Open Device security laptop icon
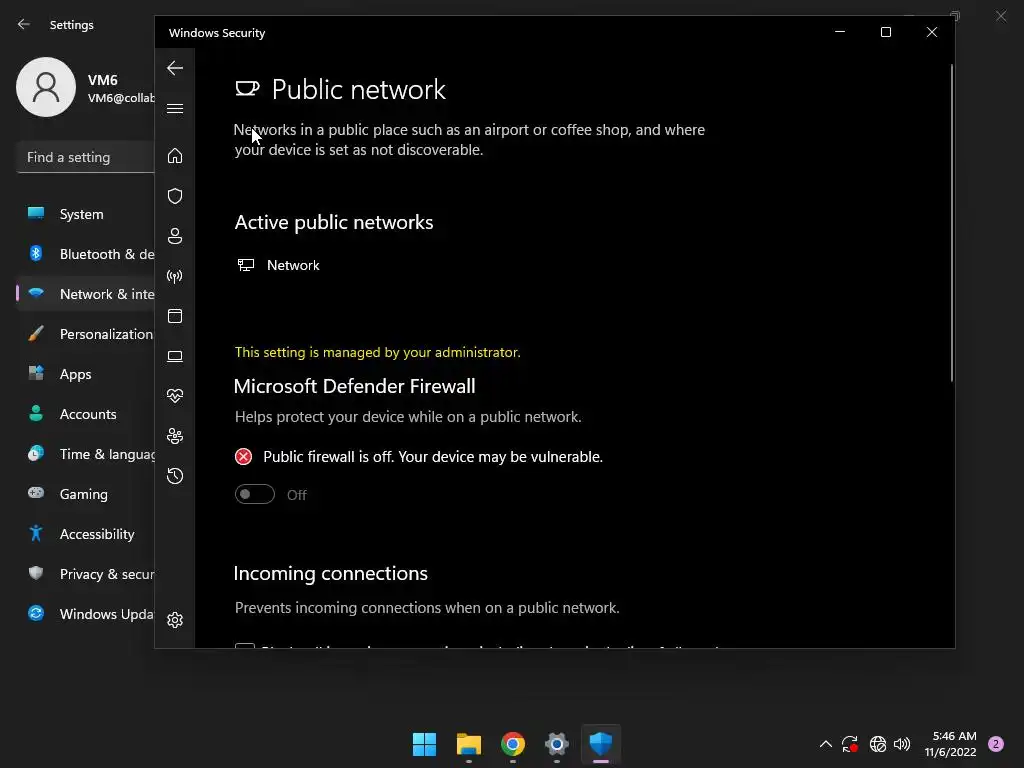 [174, 356]
